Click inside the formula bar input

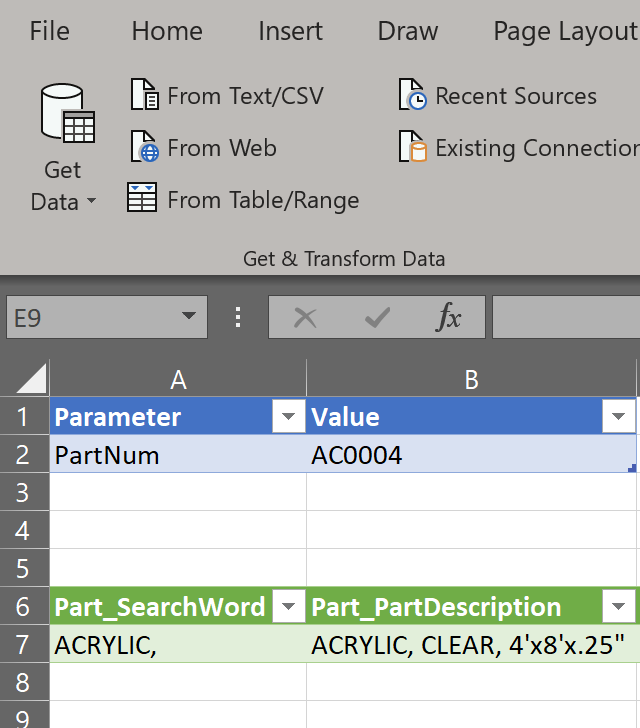566,318
